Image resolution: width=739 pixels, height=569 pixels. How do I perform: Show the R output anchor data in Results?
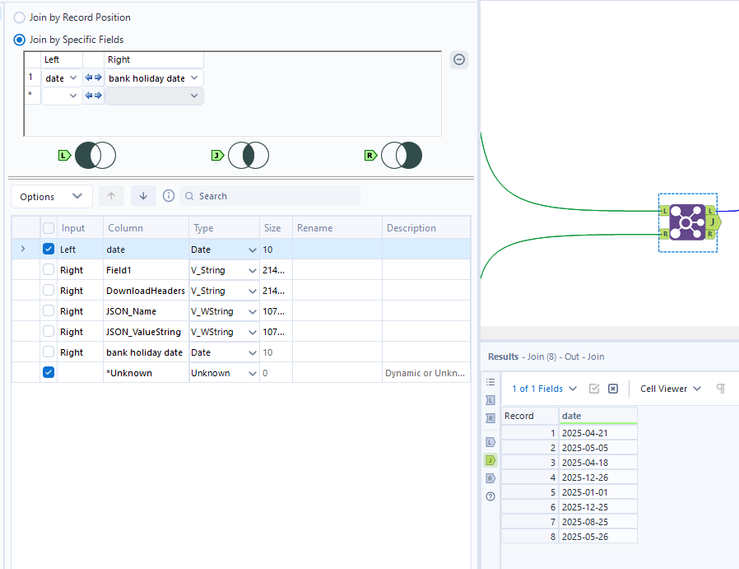(x=490, y=478)
